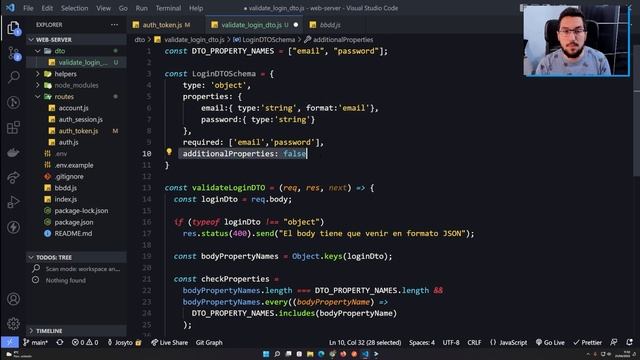The width and height of the screenshot is (640, 360).
Task: Open the Explorer view in activity bar
Action: [13, 28]
